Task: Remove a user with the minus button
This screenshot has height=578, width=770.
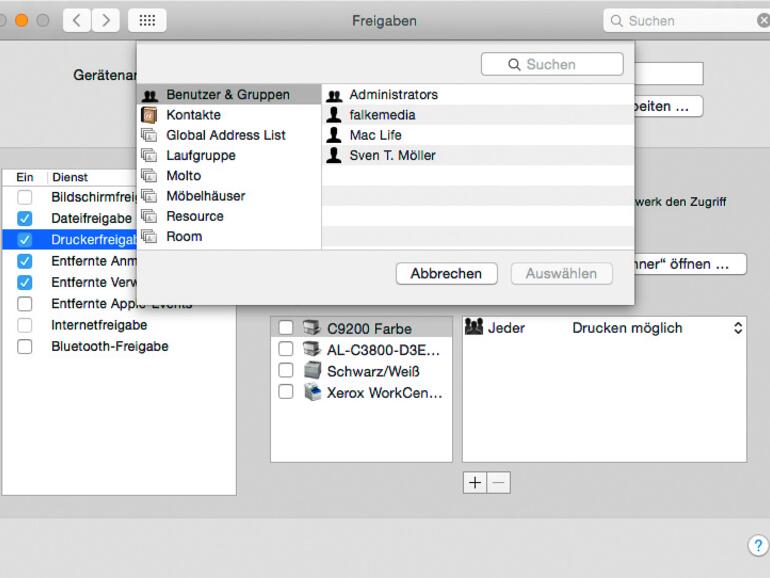Action: [x=498, y=483]
